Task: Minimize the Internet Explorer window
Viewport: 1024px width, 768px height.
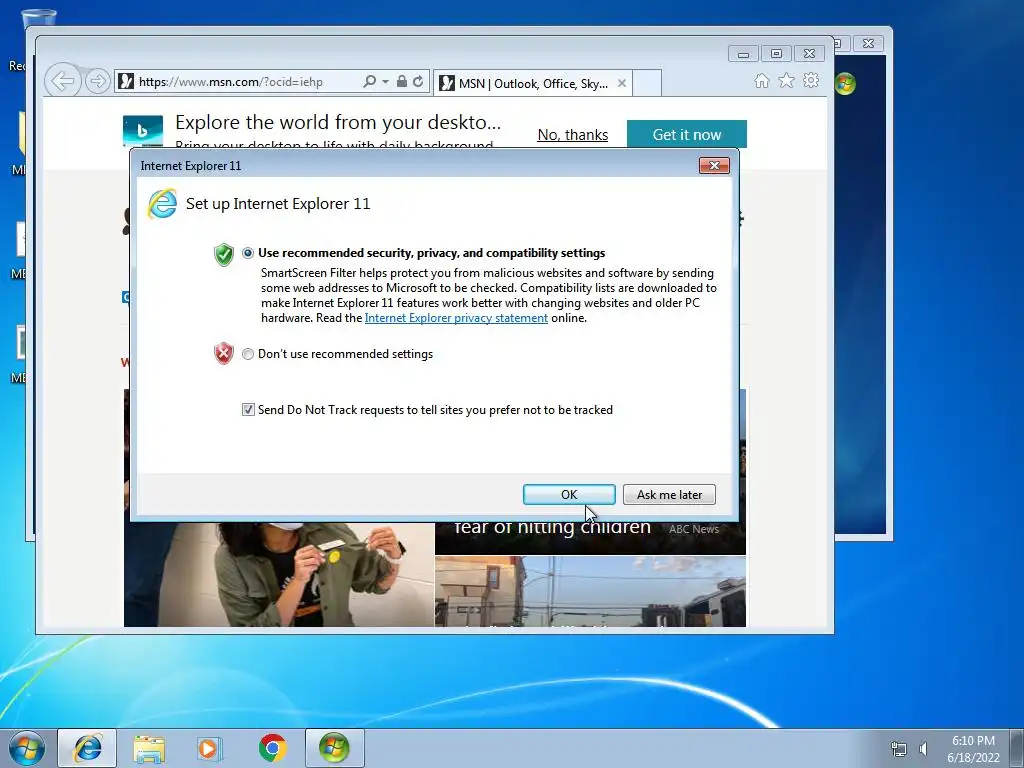Action: (x=743, y=54)
